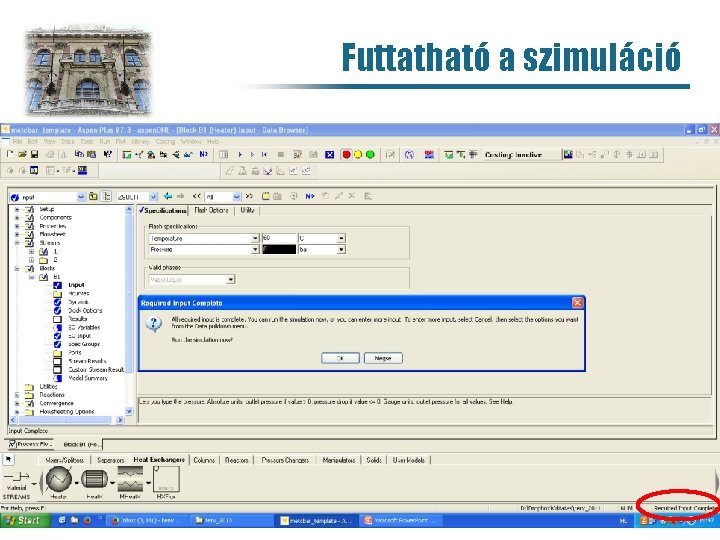The image size is (720, 540).
Task: Open the Input form selector dropdown
Action: click(81, 197)
